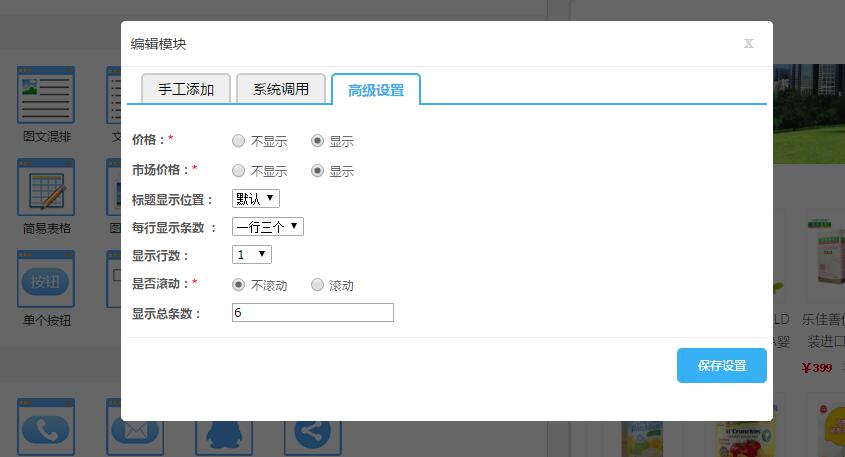Click the 保存设置 button
The height and width of the screenshot is (457, 845).
721,366
